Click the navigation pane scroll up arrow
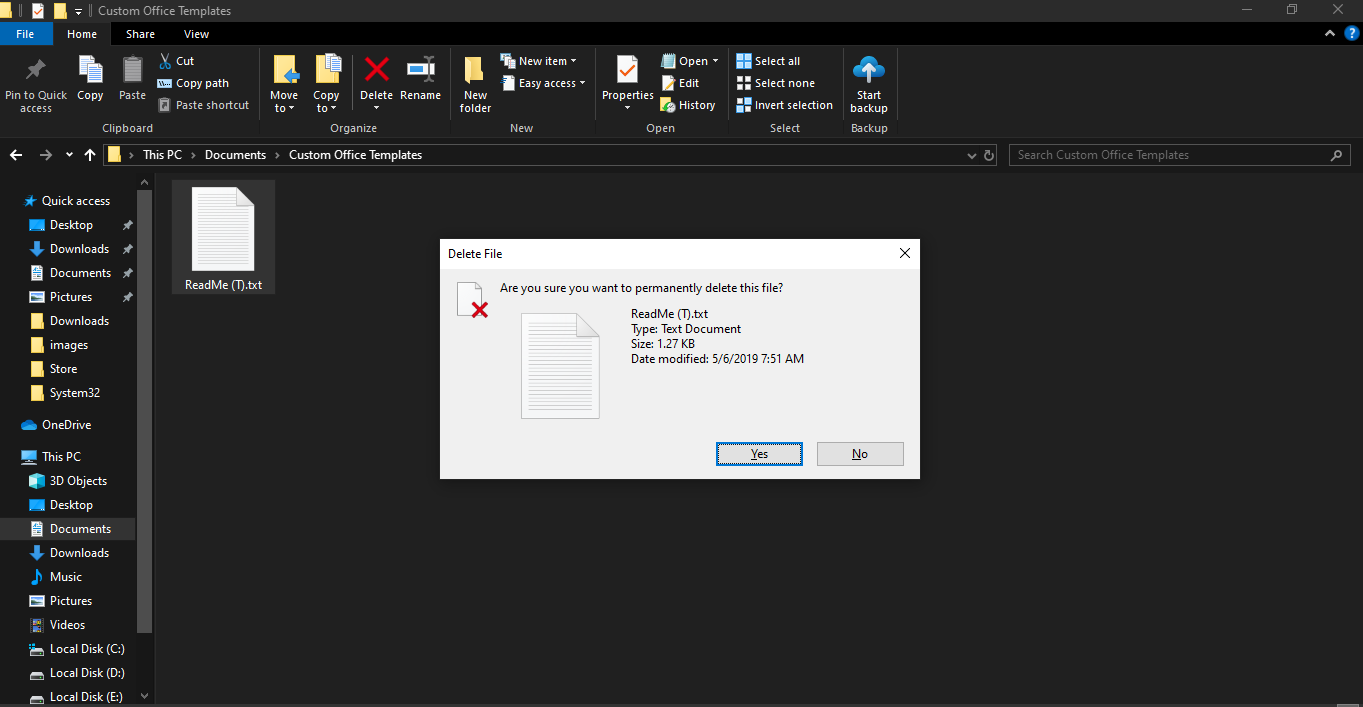 [x=145, y=183]
